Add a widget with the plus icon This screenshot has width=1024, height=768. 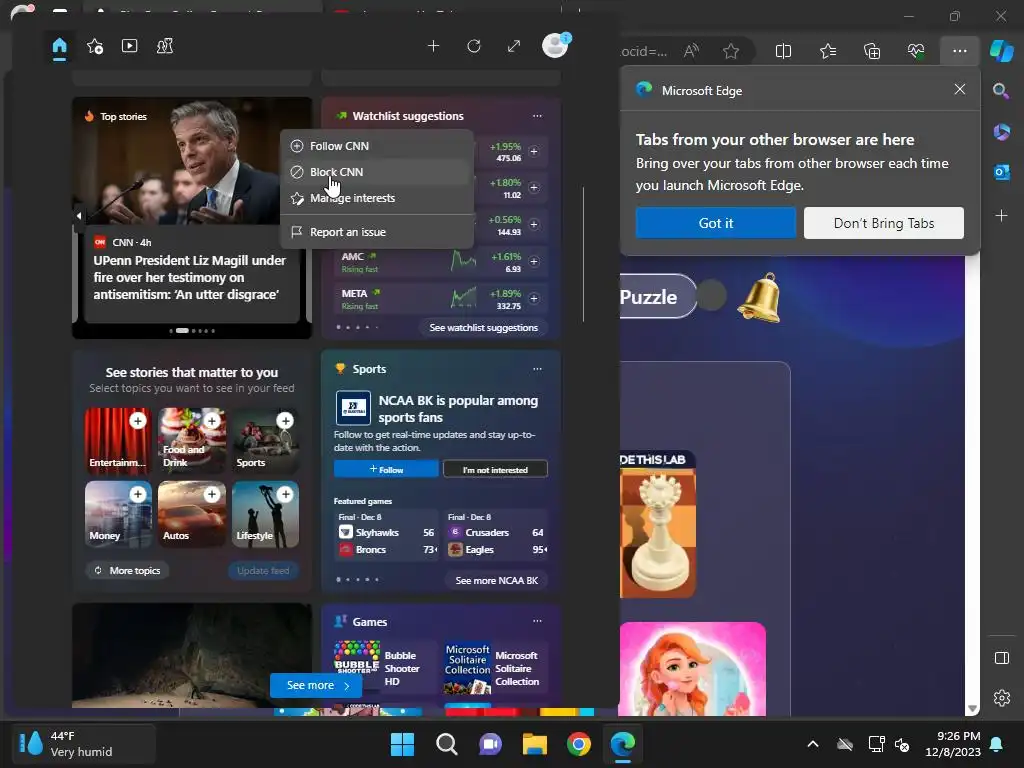434,46
